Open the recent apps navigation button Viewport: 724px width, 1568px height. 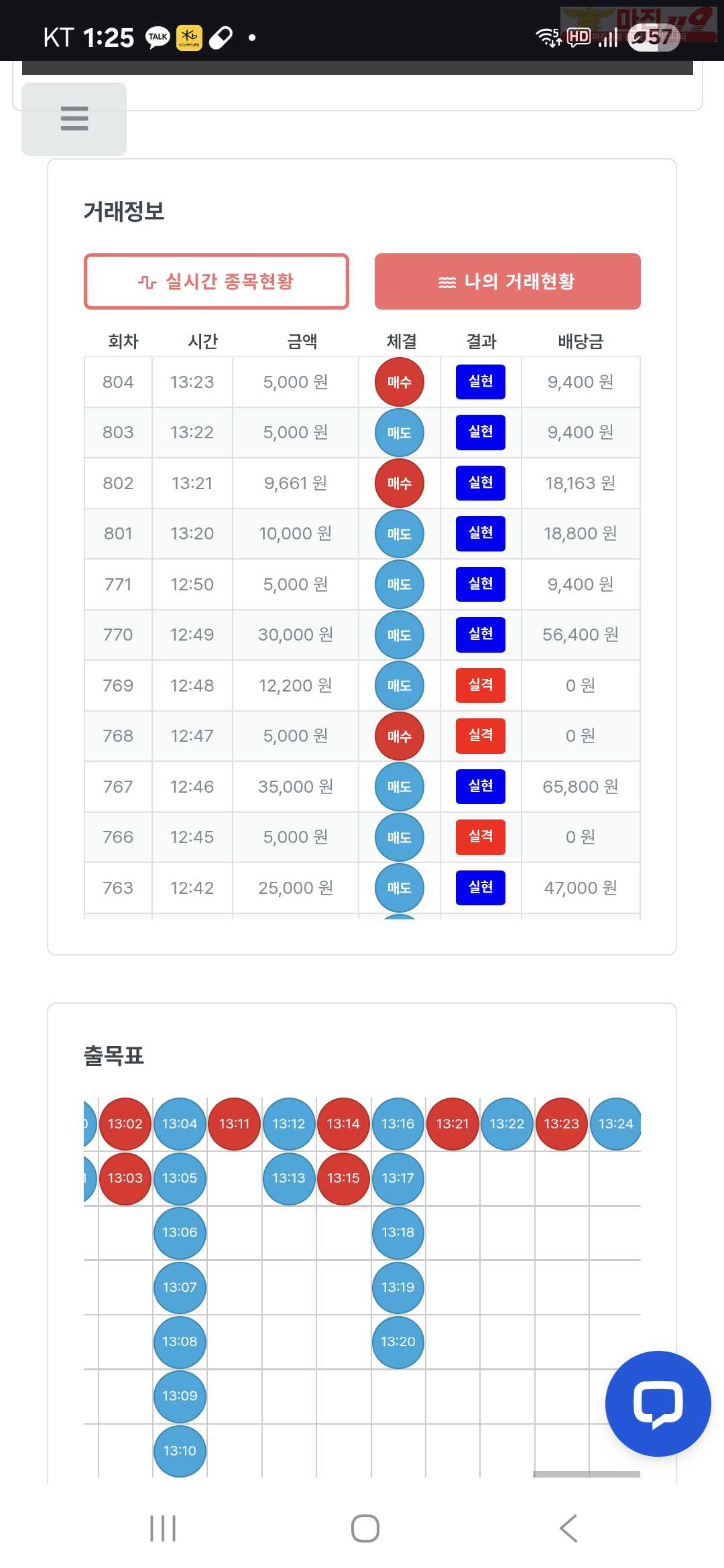click(x=163, y=1528)
